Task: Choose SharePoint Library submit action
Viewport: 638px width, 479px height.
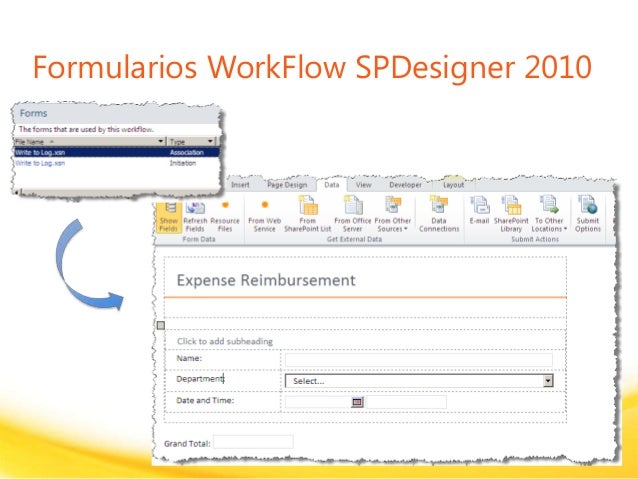Action: tap(511, 214)
